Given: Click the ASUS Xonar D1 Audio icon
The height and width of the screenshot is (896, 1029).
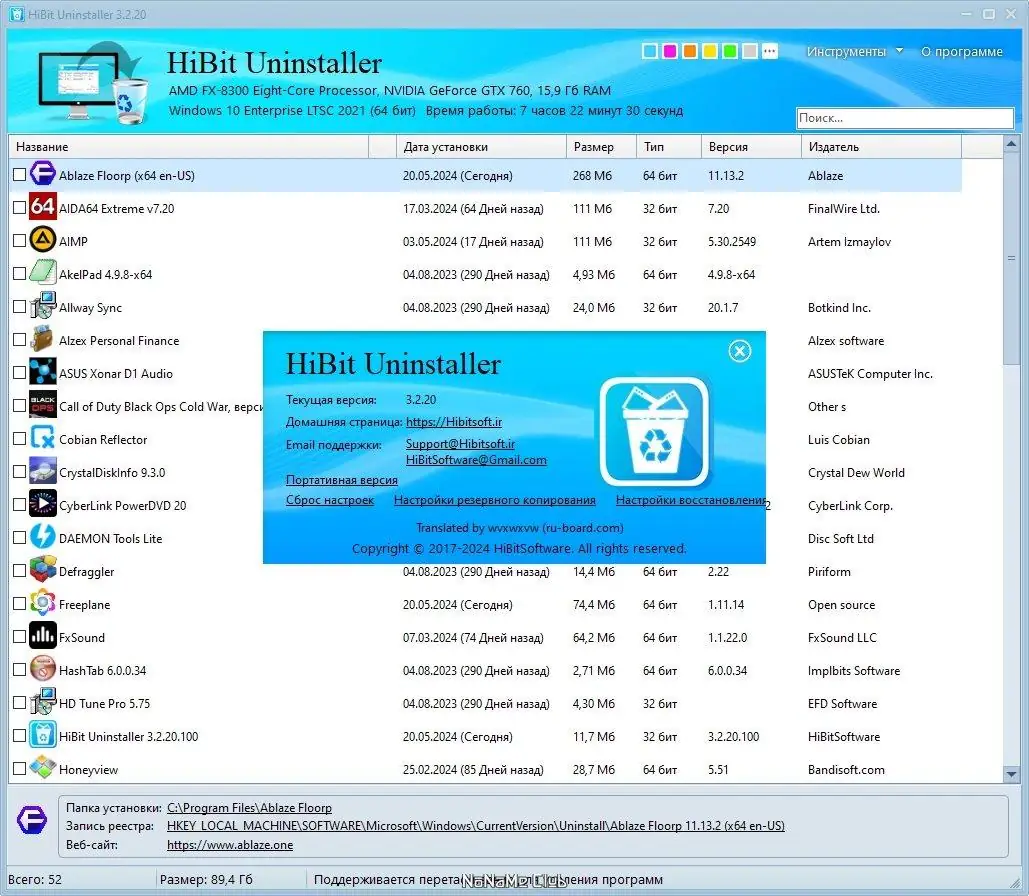Looking at the screenshot, I should (x=43, y=372).
